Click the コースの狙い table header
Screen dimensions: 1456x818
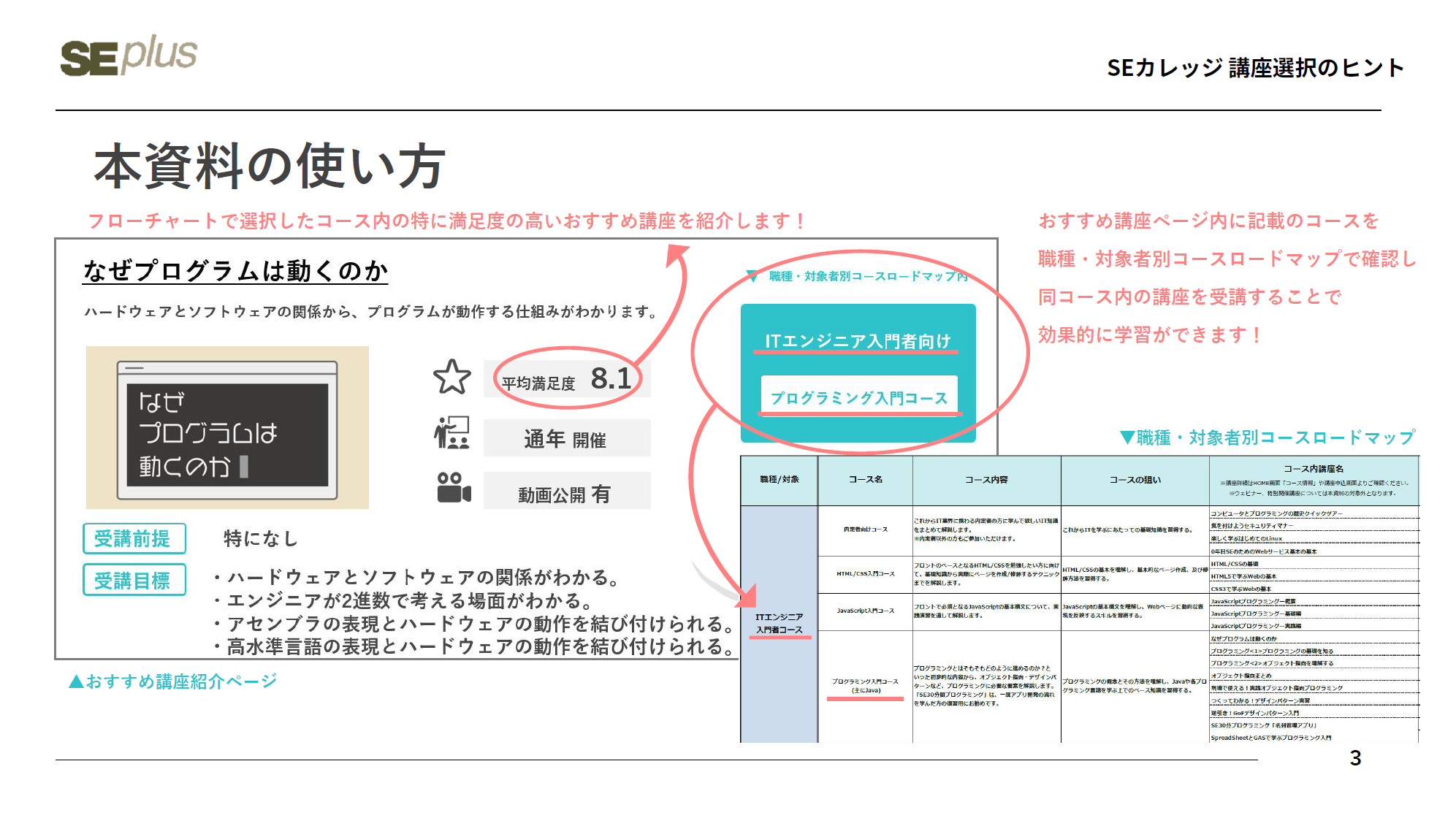click(1135, 480)
